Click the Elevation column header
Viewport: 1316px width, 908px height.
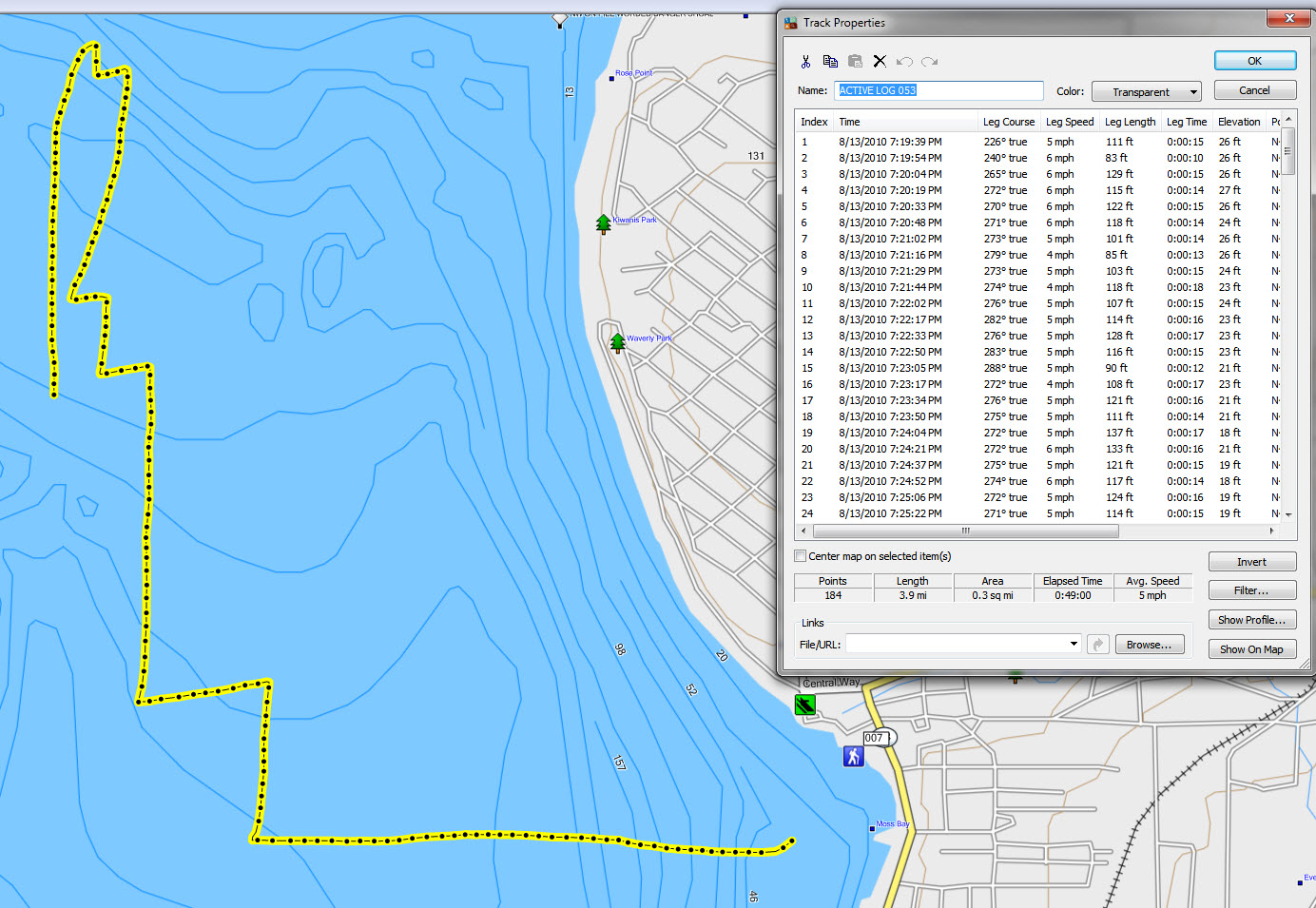pyautogui.click(x=1238, y=122)
